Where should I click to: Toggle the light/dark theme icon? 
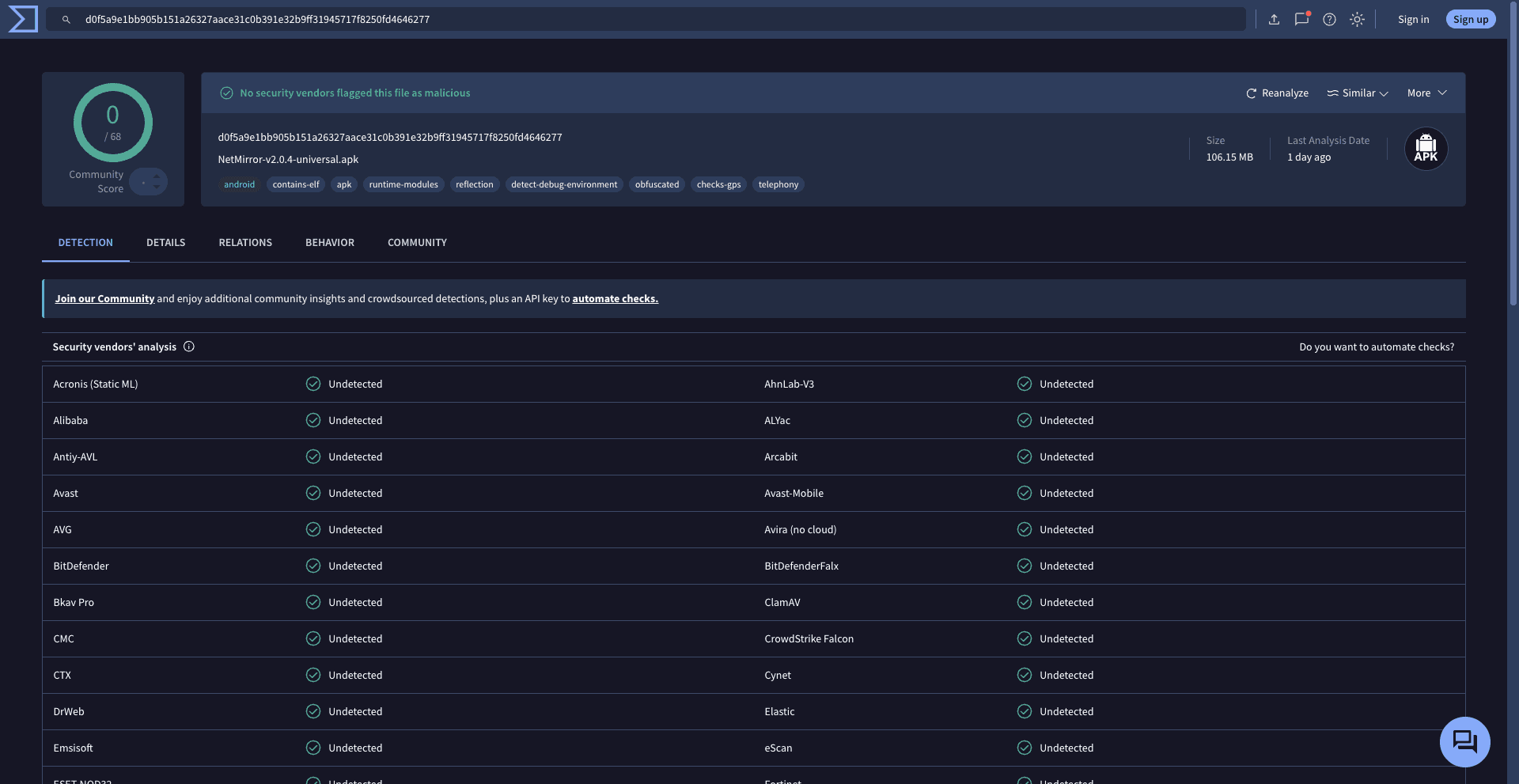[x=1357, y=20]
